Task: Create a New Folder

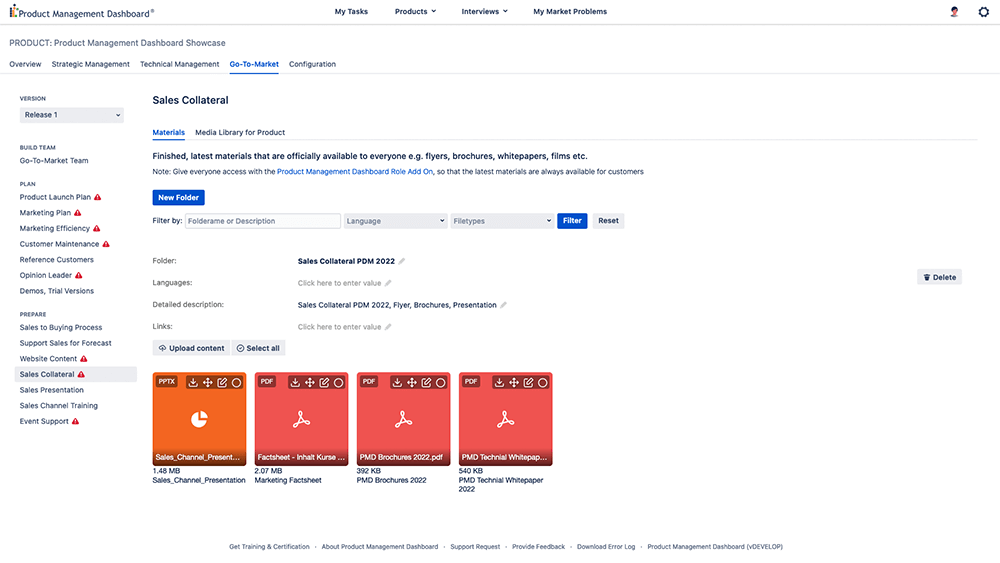Action: tap(179, 198)
